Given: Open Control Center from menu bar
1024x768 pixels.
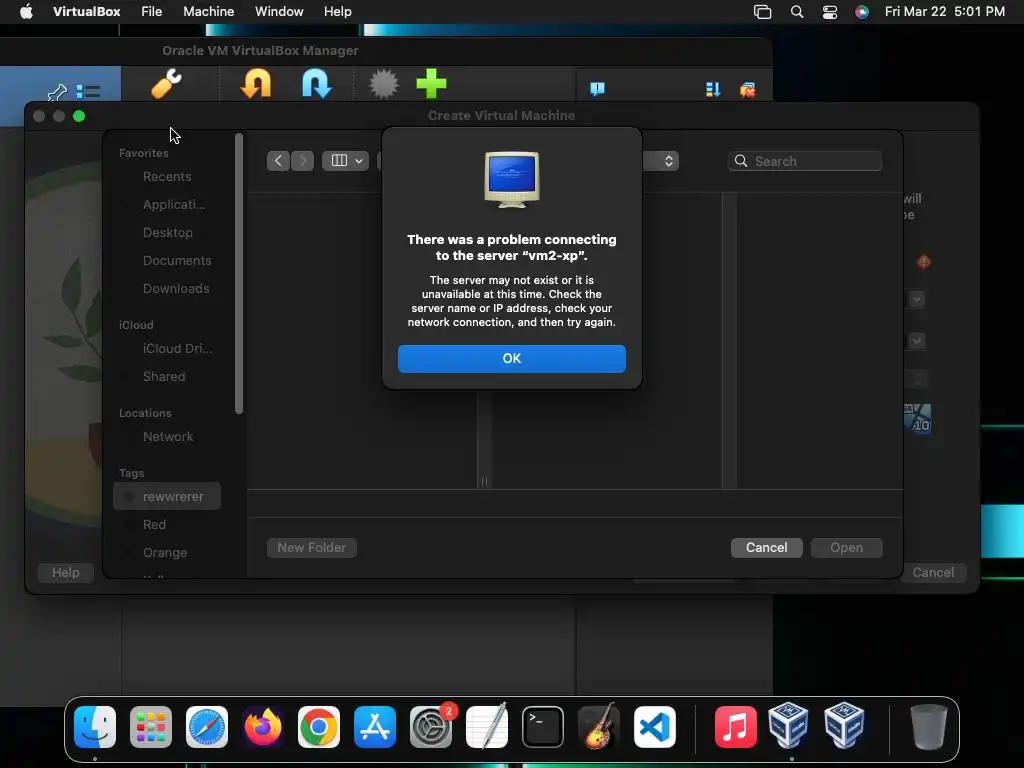Looking at the screenshot, I should [x=829, y=12].
